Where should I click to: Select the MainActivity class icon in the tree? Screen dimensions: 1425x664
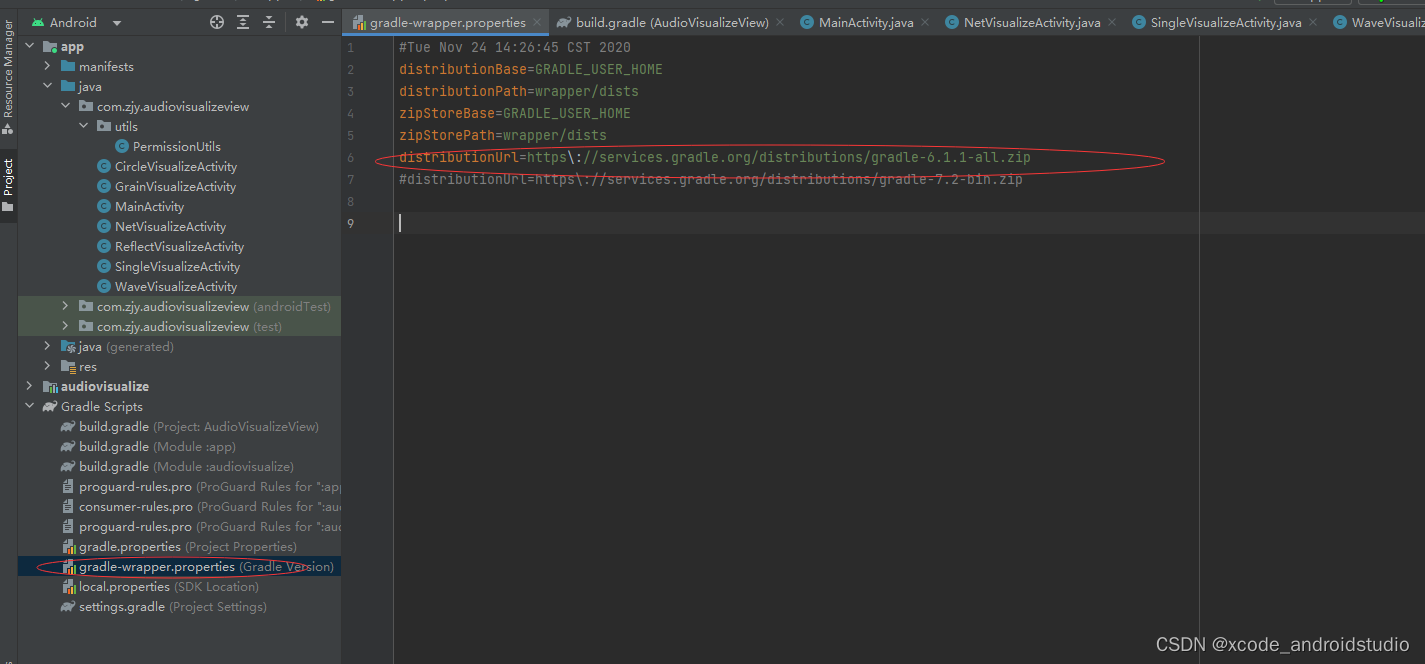tap(105, 206)
